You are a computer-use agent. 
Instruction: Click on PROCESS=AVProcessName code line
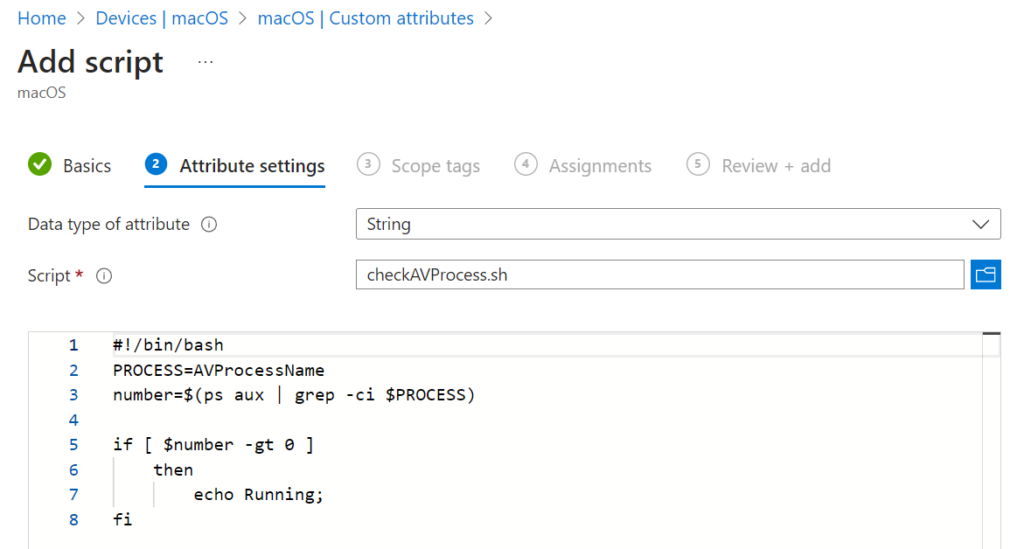[219, 370]
